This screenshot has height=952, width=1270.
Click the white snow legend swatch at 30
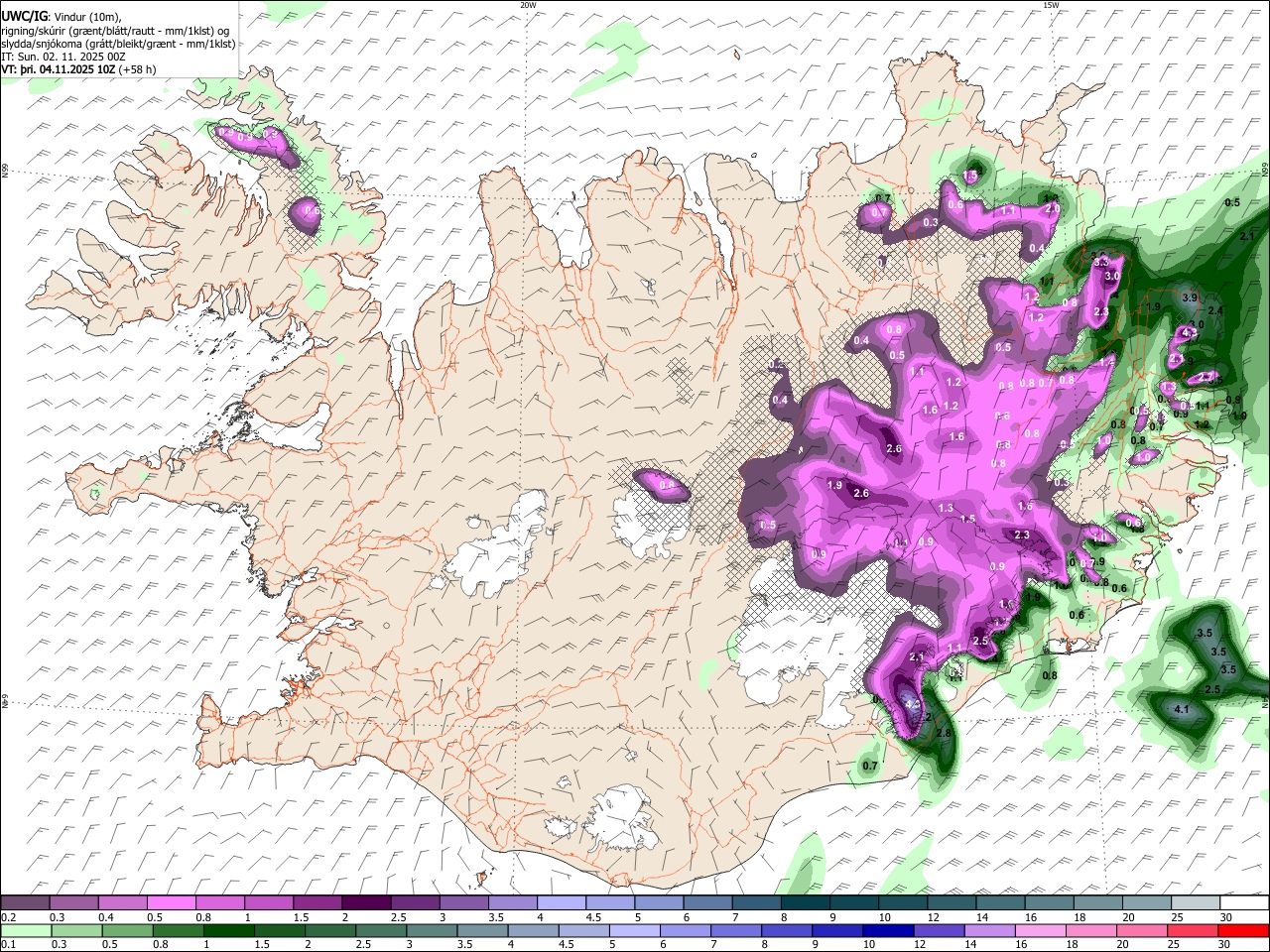(1244, 903)
